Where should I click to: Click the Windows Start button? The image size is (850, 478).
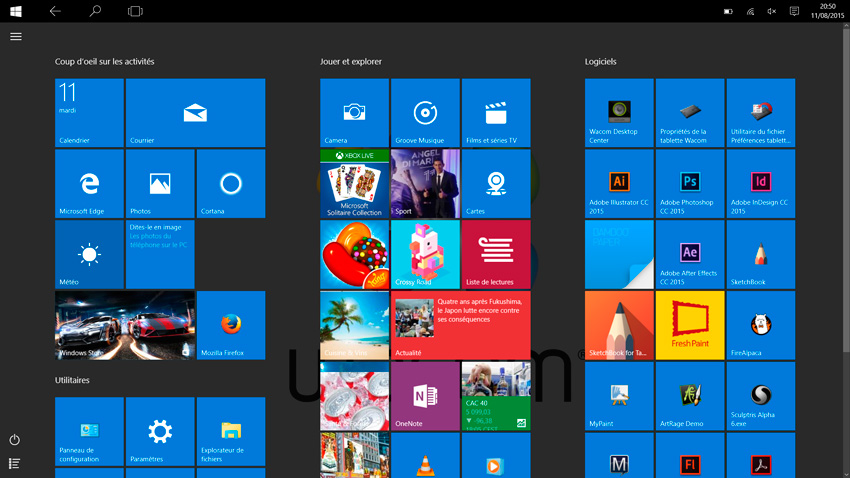16,11
